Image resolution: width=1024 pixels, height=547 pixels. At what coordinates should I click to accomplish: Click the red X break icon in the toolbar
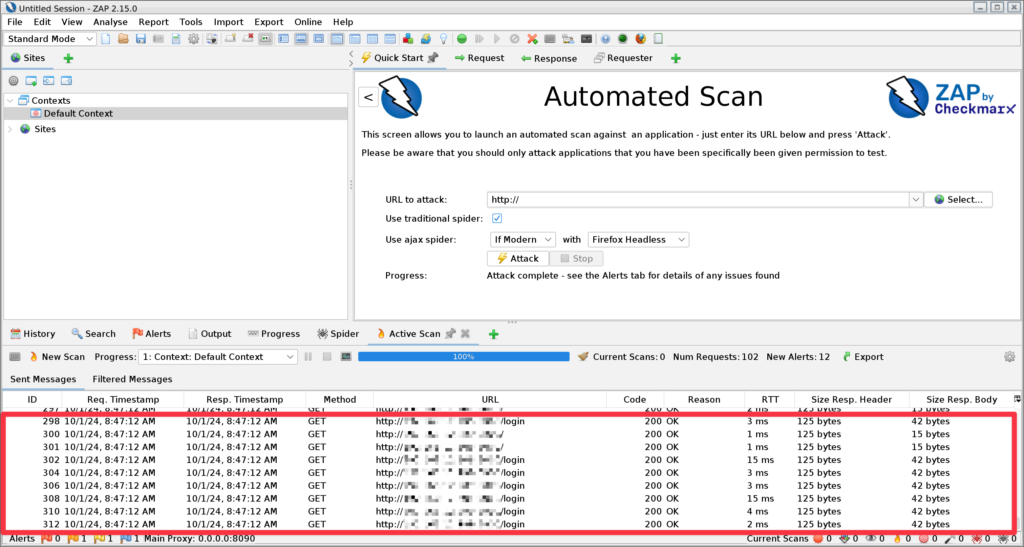[x=532, y=39]
